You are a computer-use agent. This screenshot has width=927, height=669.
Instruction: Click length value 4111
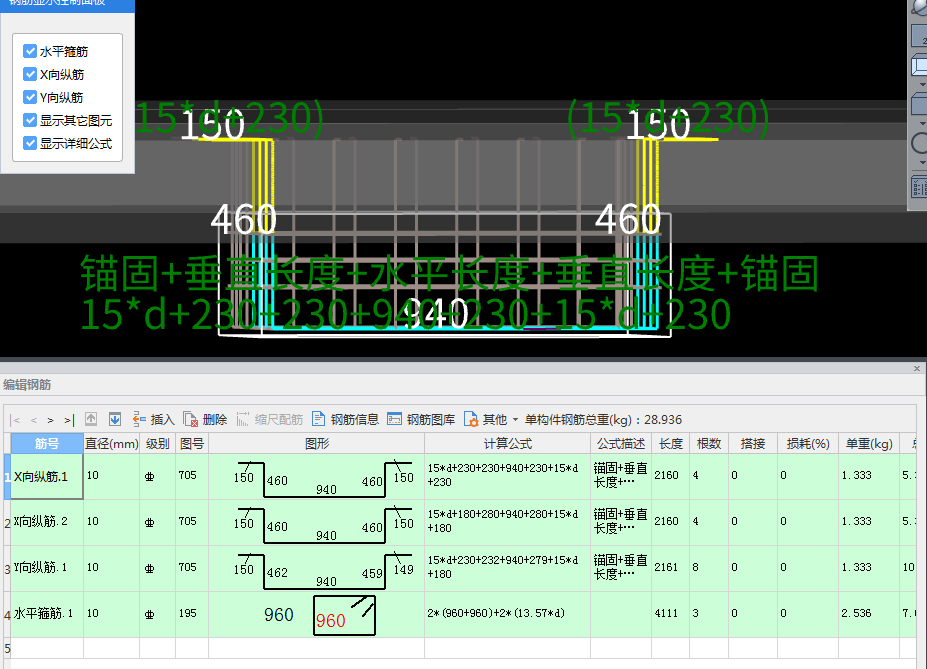[666, 613]
